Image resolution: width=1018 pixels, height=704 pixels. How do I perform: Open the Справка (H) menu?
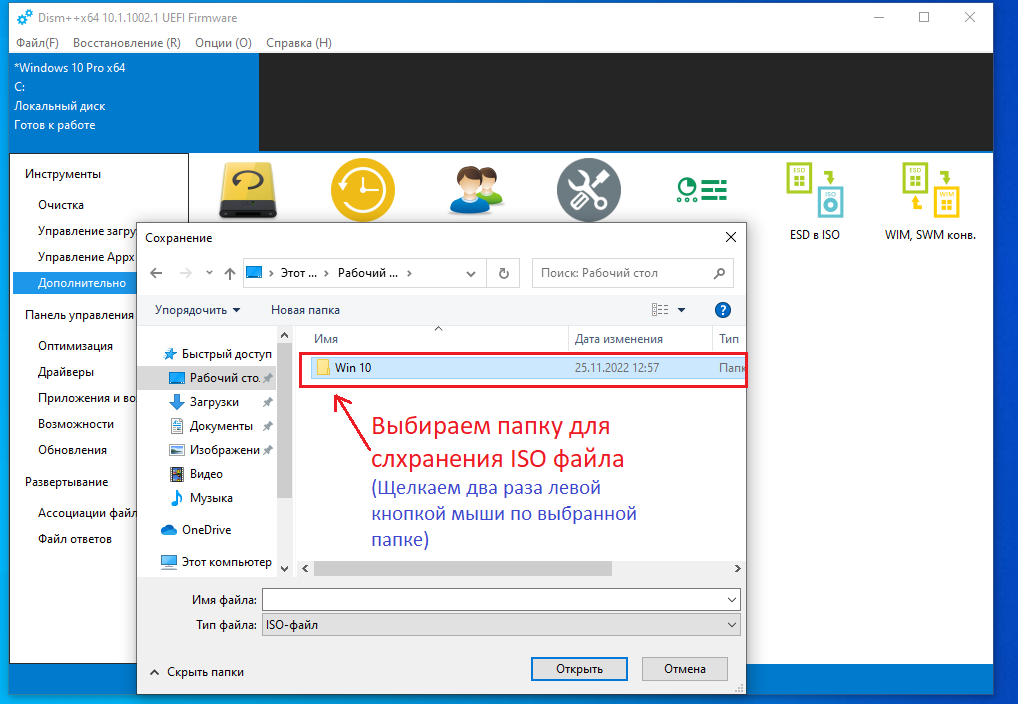click(299, 43)
